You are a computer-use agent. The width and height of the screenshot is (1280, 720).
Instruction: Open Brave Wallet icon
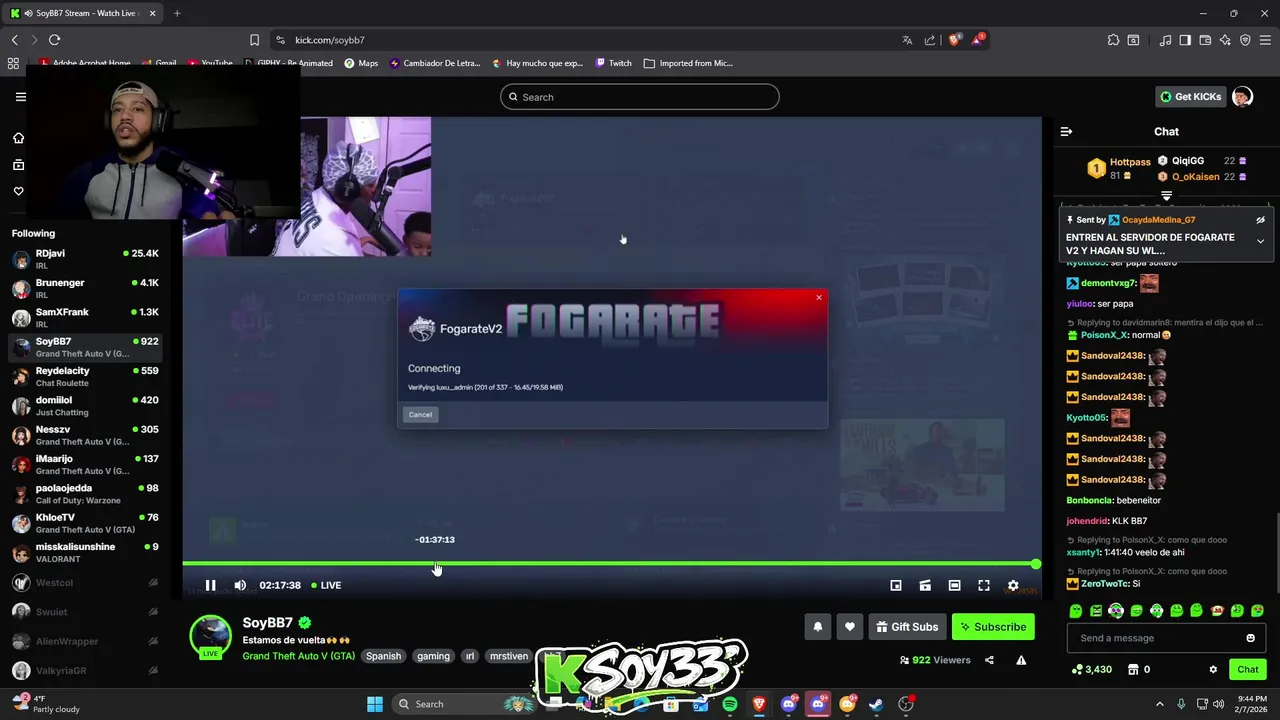(1205, 40)
